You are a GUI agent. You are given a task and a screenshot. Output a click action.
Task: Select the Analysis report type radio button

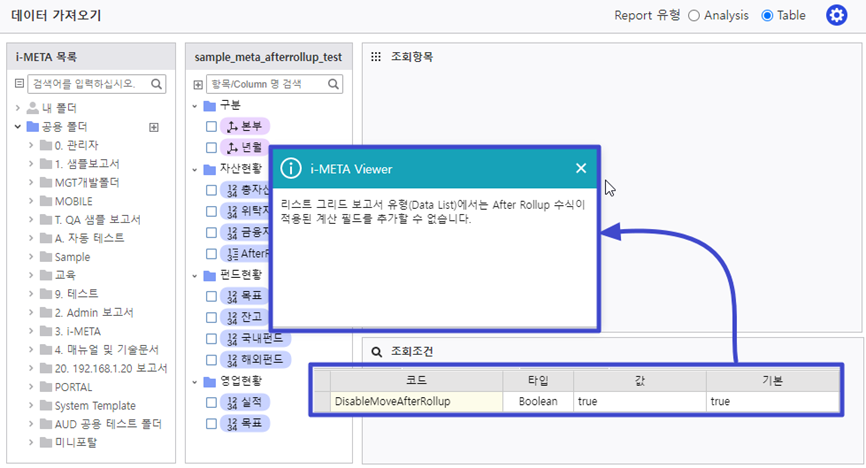[694, 16]
